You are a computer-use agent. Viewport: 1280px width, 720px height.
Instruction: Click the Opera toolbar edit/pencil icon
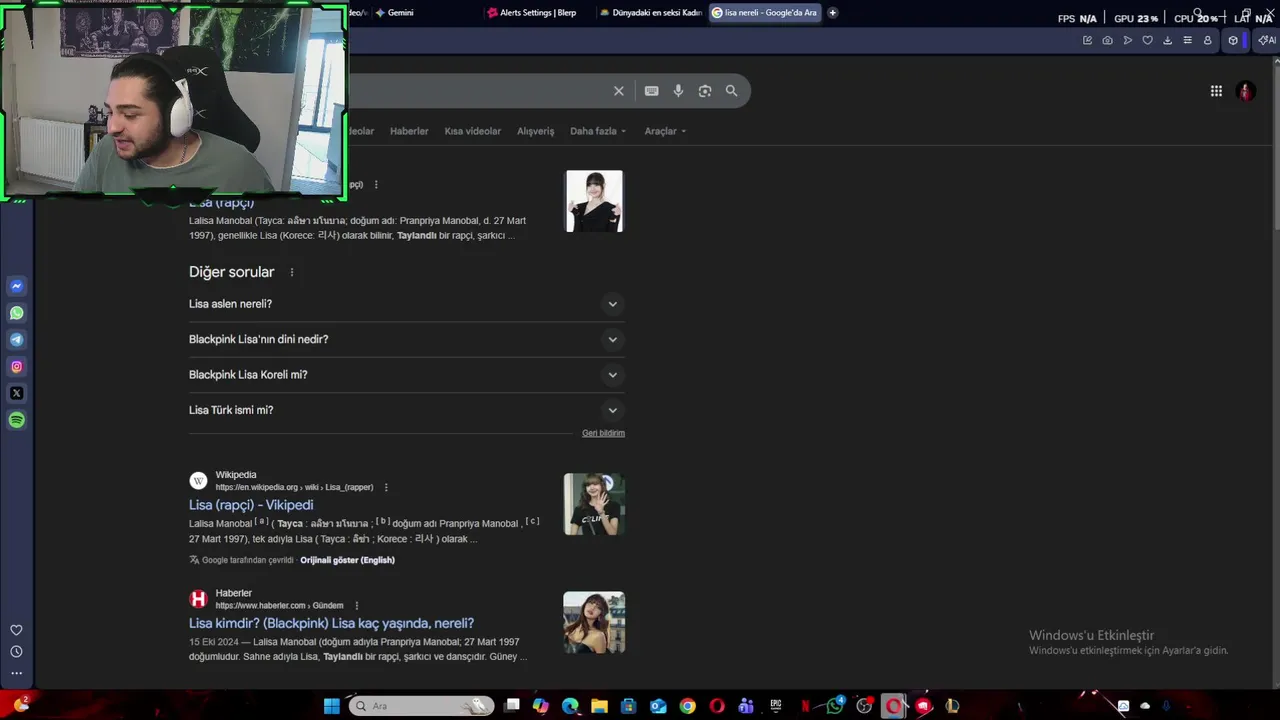point(1087,40)
